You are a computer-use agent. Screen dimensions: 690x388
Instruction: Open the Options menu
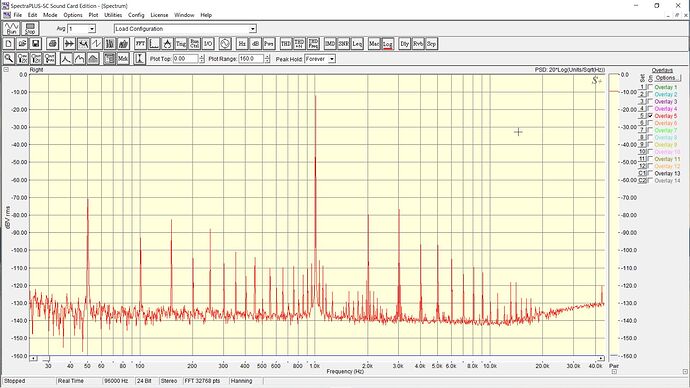pos(73,15)
